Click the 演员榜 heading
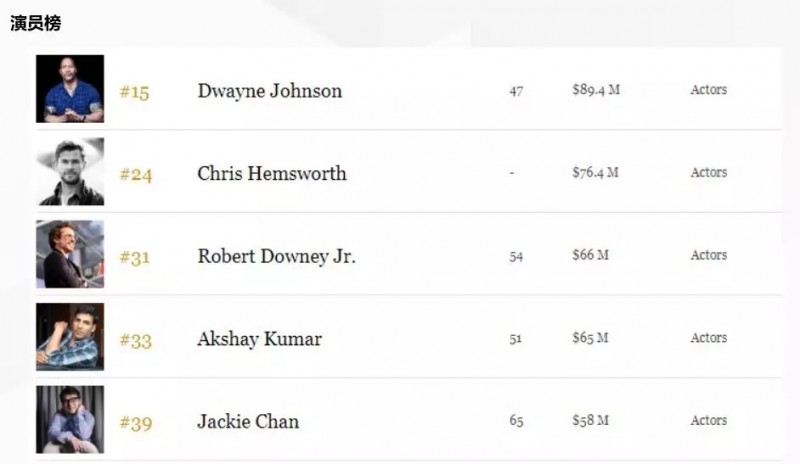 coord(35,22)
